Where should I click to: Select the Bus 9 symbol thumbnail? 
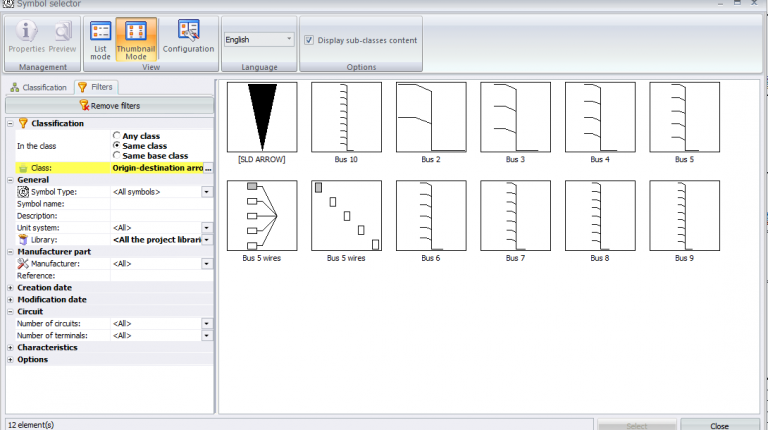pyautogui.click(x=684, y=215)
